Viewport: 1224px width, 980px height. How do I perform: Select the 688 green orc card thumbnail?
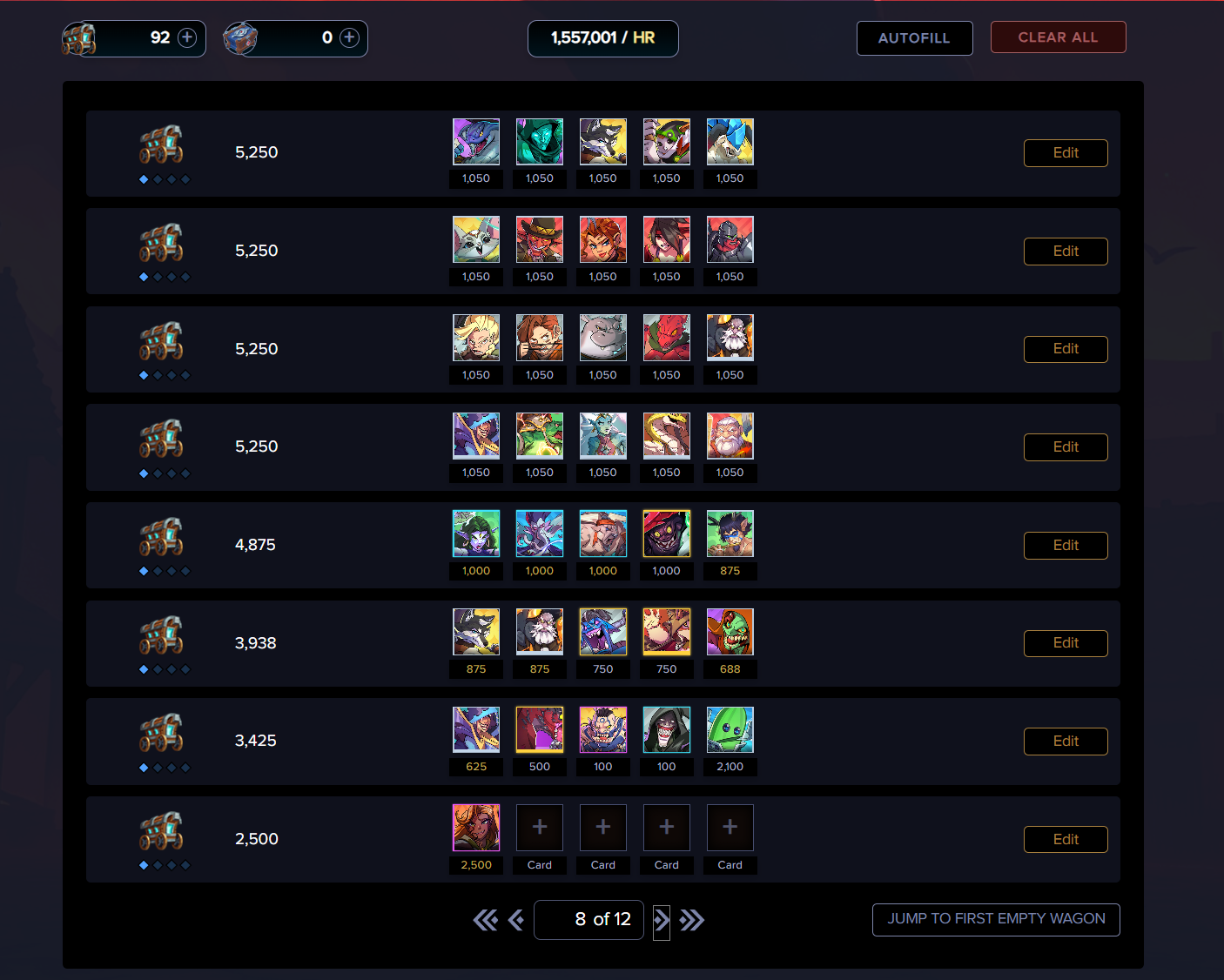pyautogui.click(x=730, y=632)
